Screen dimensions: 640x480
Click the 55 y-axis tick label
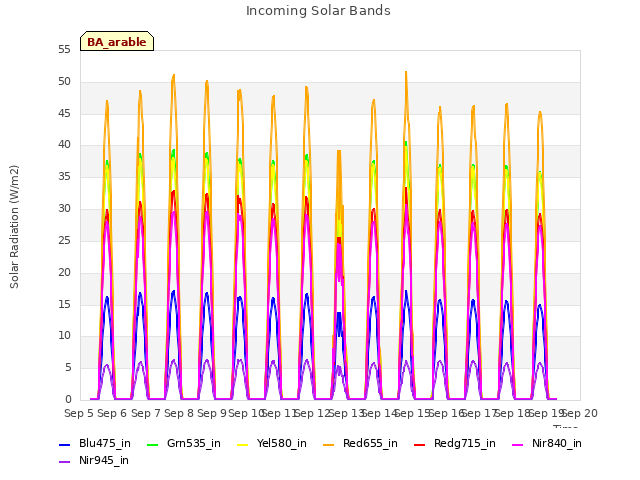[x=64, y=50]
